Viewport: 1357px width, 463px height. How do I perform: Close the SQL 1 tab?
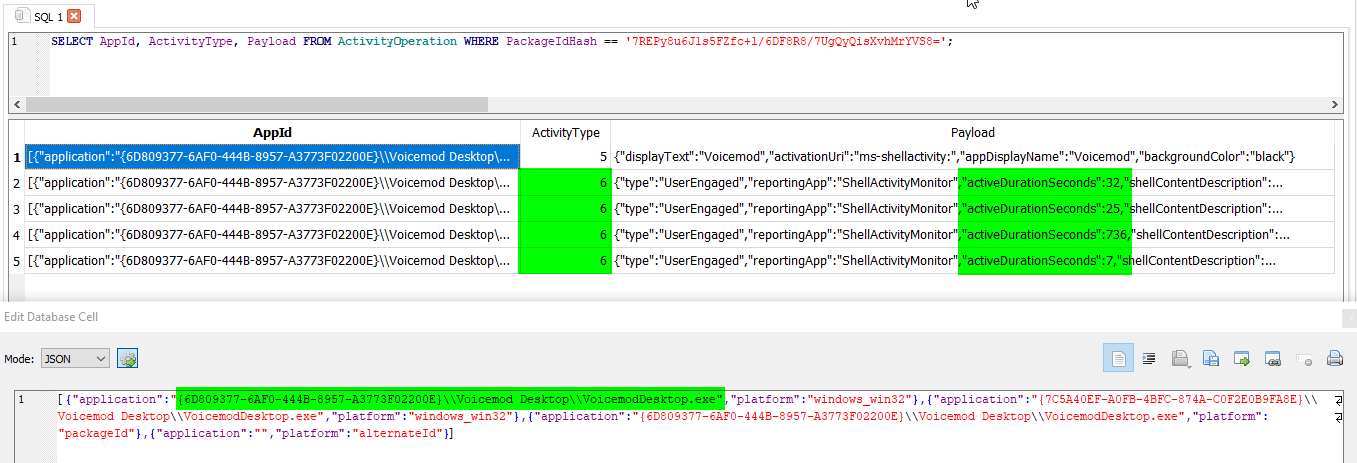74,16
